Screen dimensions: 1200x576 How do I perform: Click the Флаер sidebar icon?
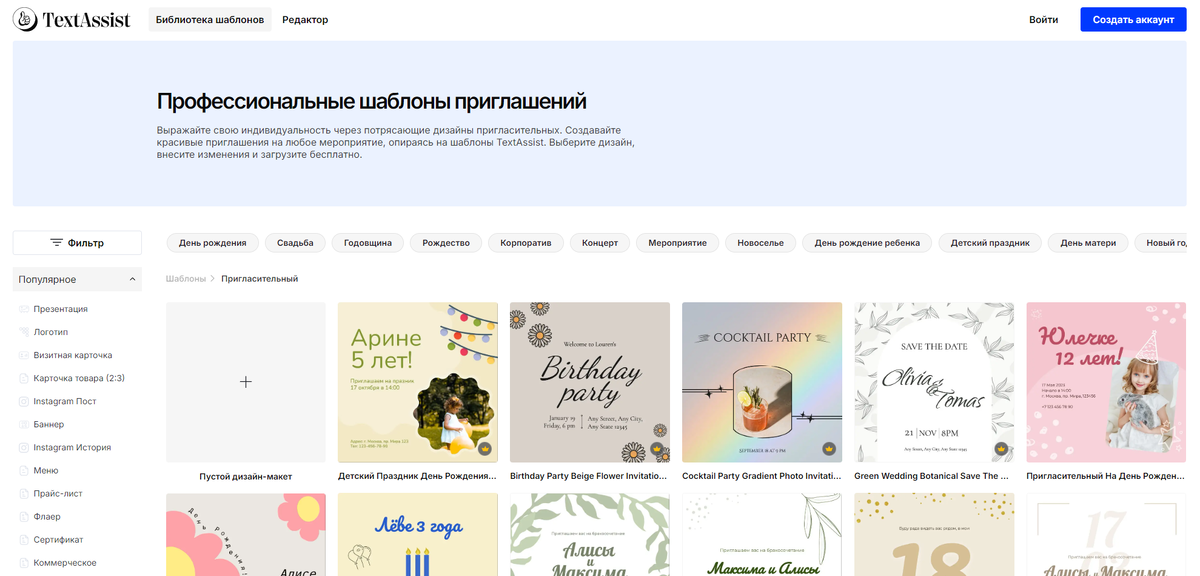25,516
